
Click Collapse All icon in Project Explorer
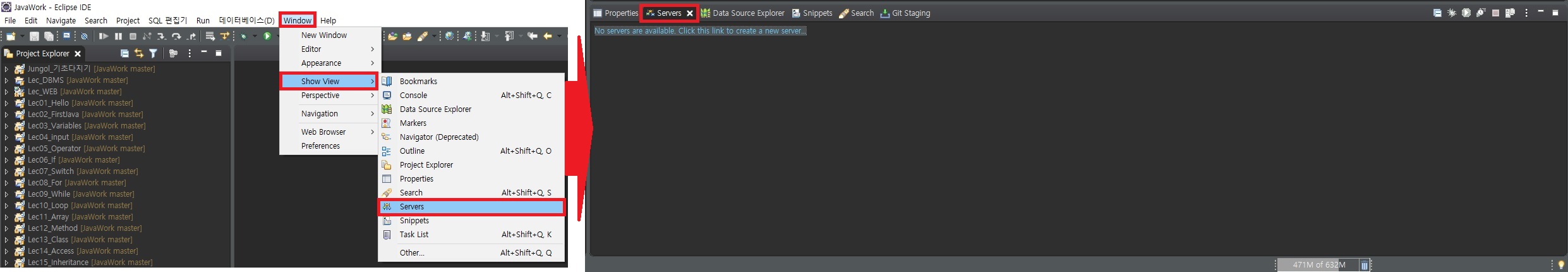click(124, 54)
